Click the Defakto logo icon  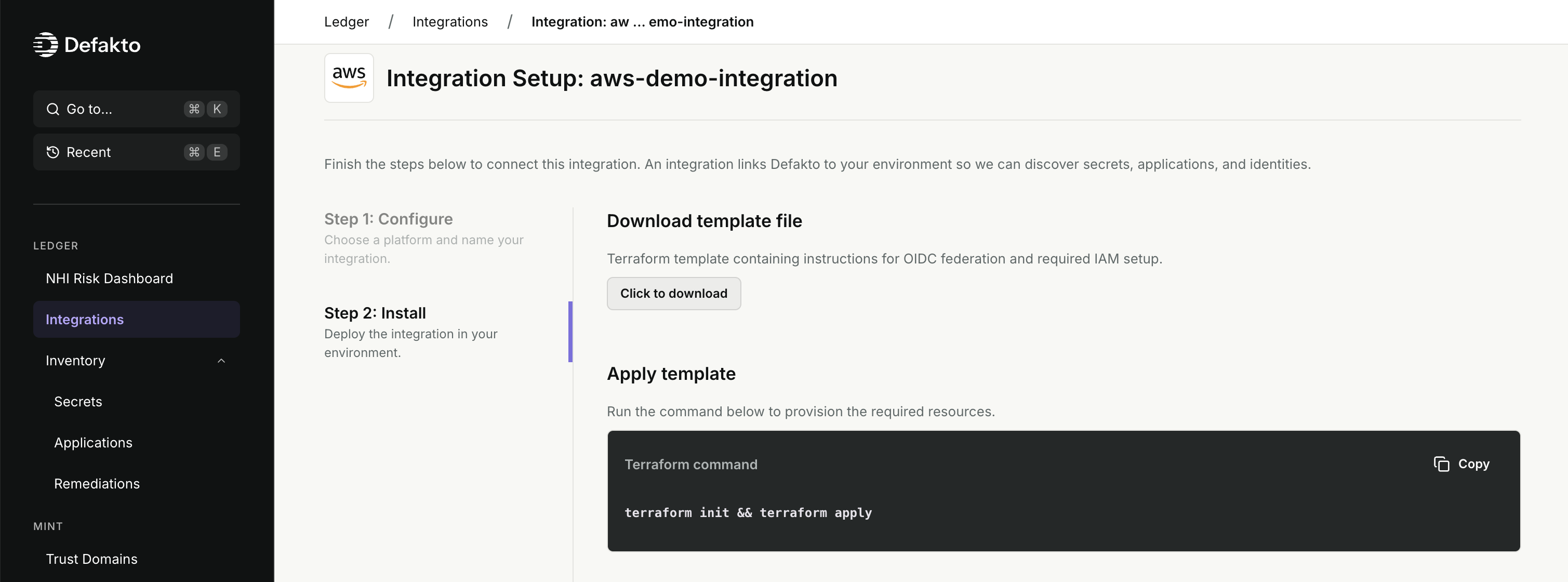(46, 45)
